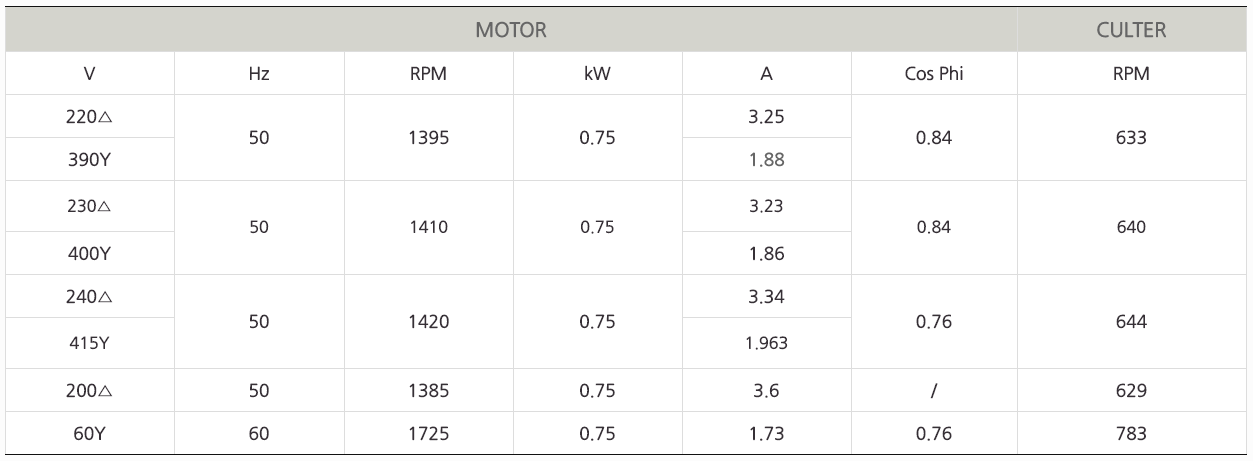Click the 1410 motor RPM cell
This screenshot has height=461, width=1253.
point(428,227)
